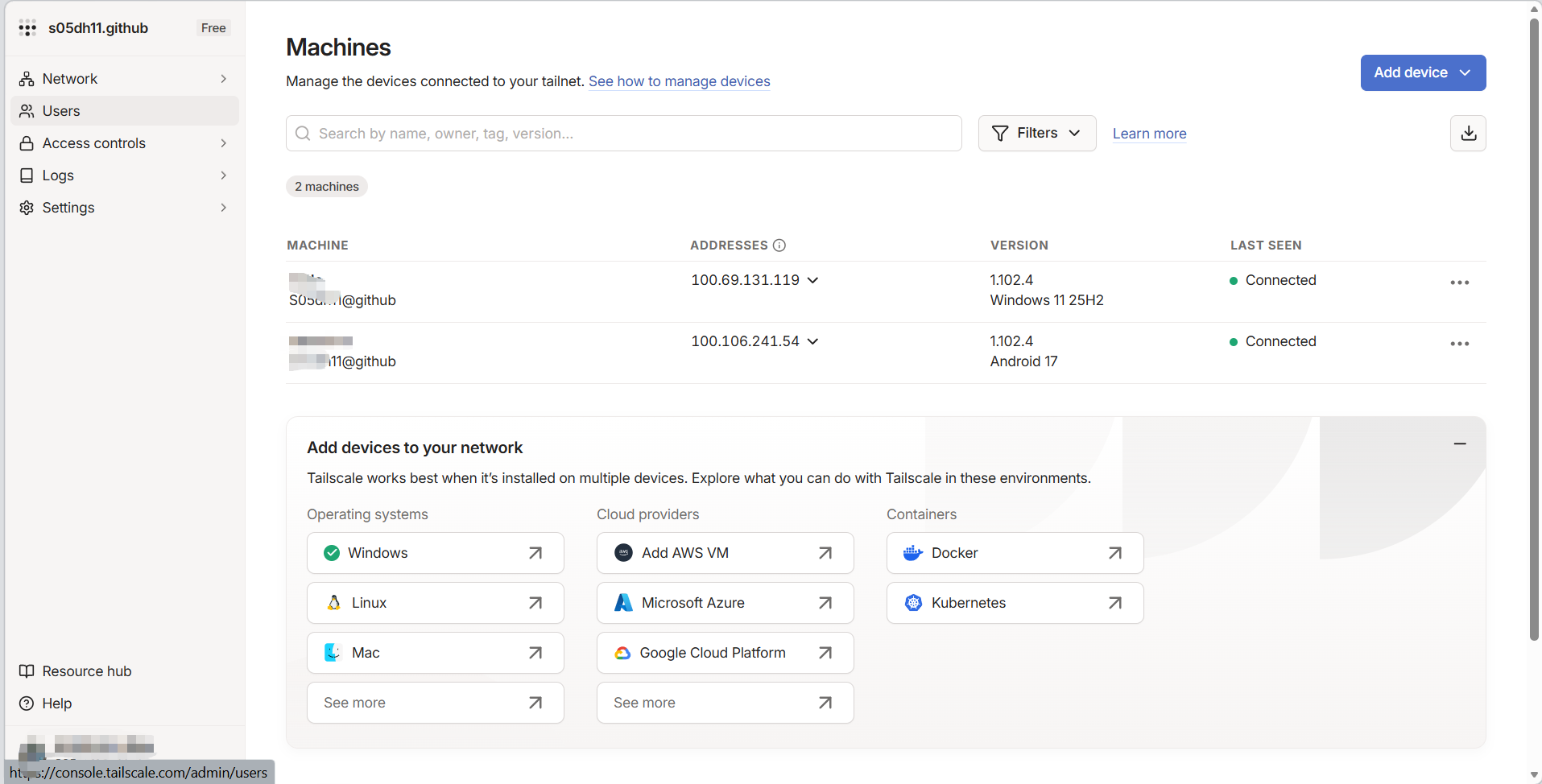Expand the Settings sidebar section chevron
Screen dimensions: 1542x784
pos(223,208)
